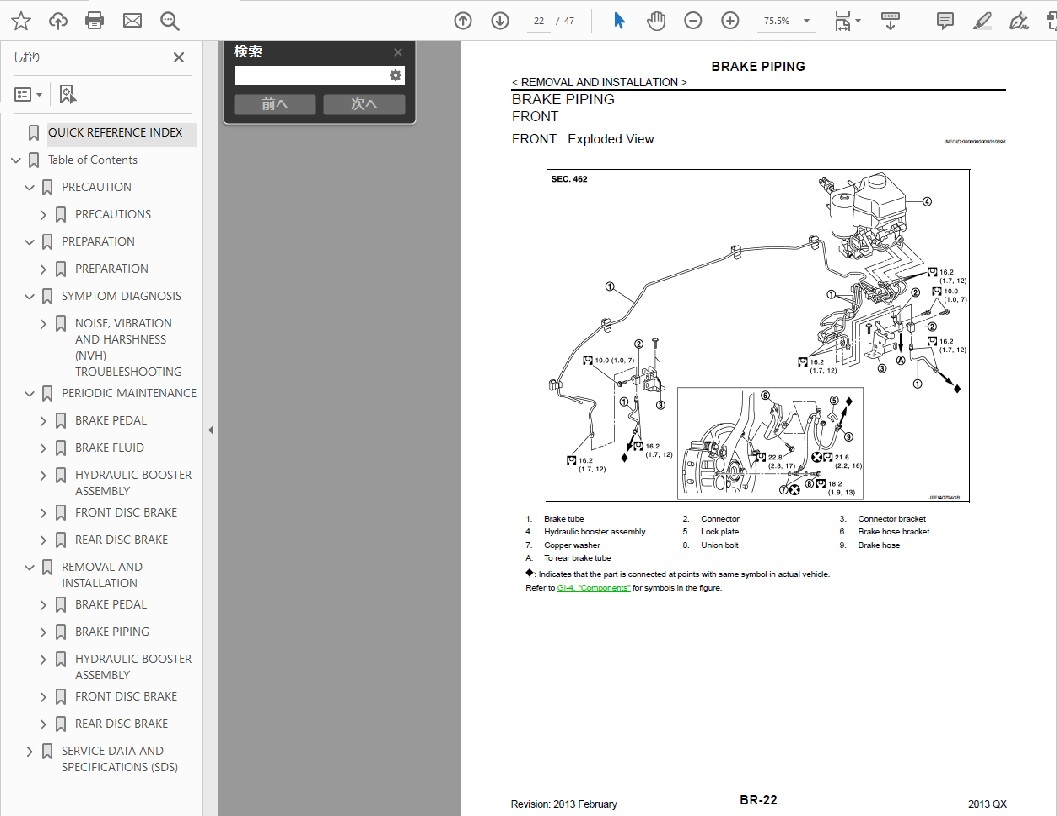Add a comment with the speech bubble icon
This screenshot has width=1057, height=816.
(x=945, y=21)
